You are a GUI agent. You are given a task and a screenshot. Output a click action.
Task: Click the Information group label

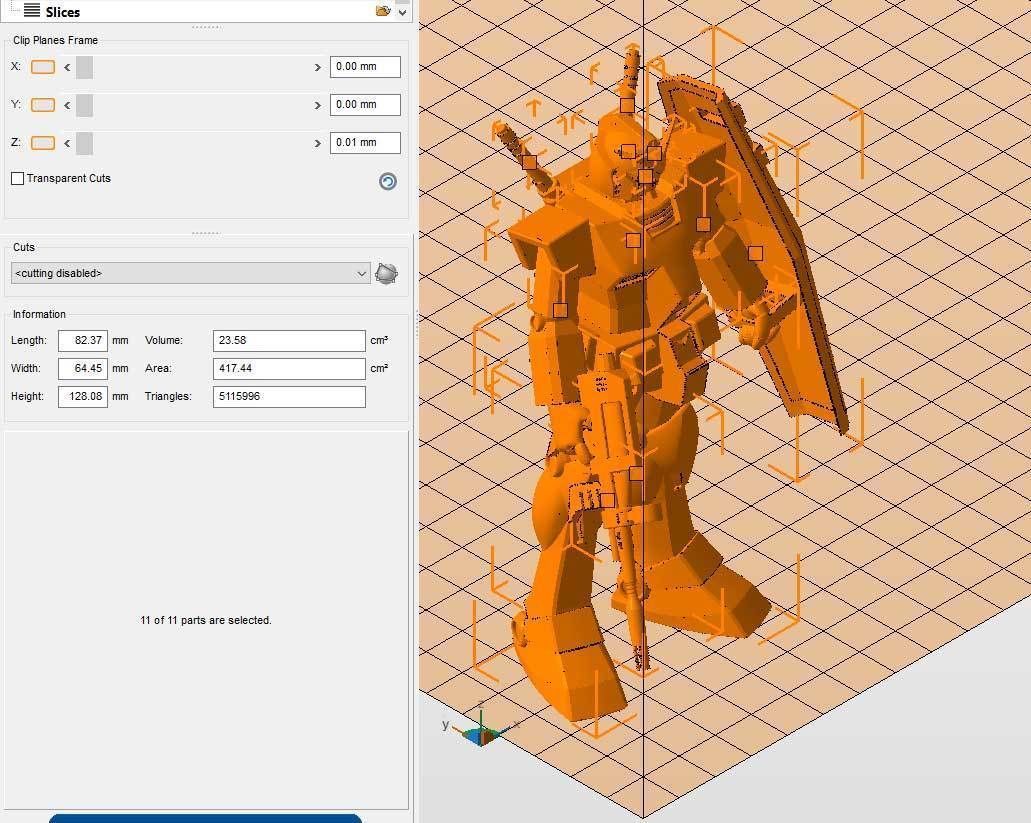pyautogui.click(x=39, y=314)
